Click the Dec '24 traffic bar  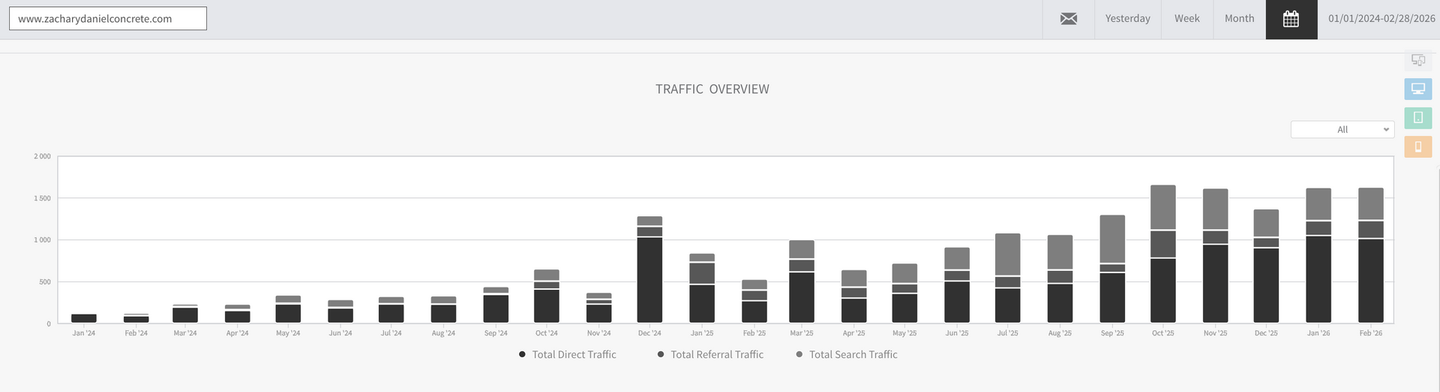point(650,270)
